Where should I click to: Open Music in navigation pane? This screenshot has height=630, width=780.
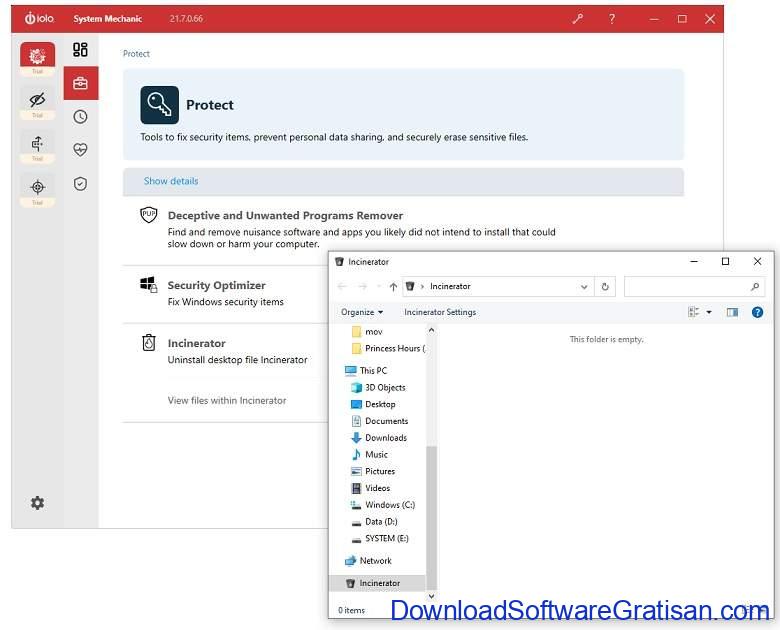click(369, 454)
